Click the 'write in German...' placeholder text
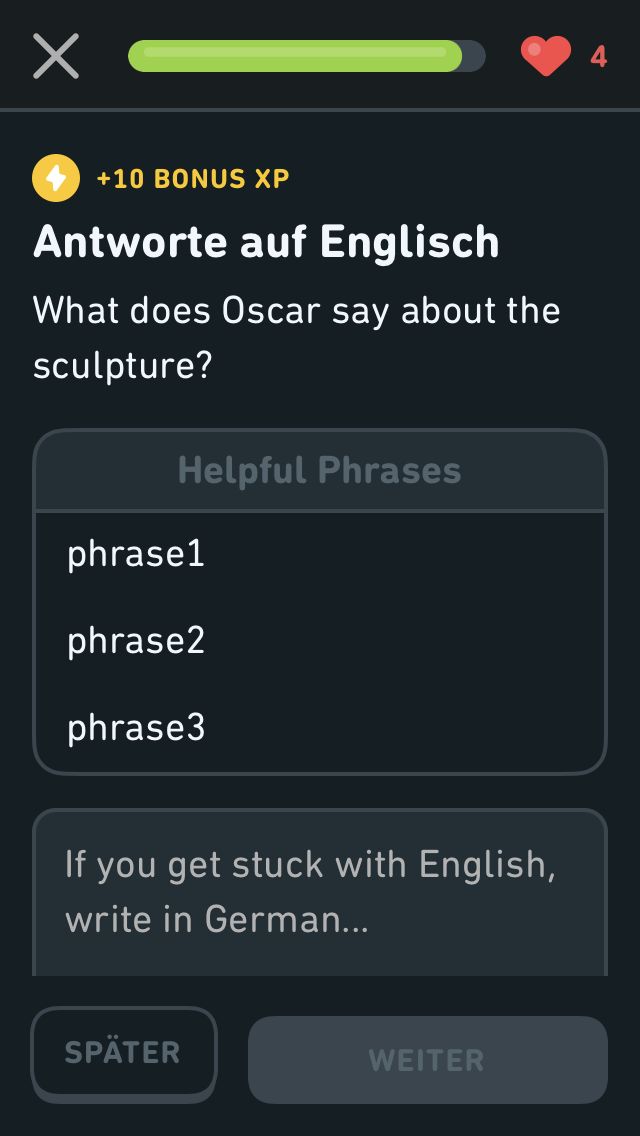The height and width of the screenshot is (1136, 640). [217, 920]
